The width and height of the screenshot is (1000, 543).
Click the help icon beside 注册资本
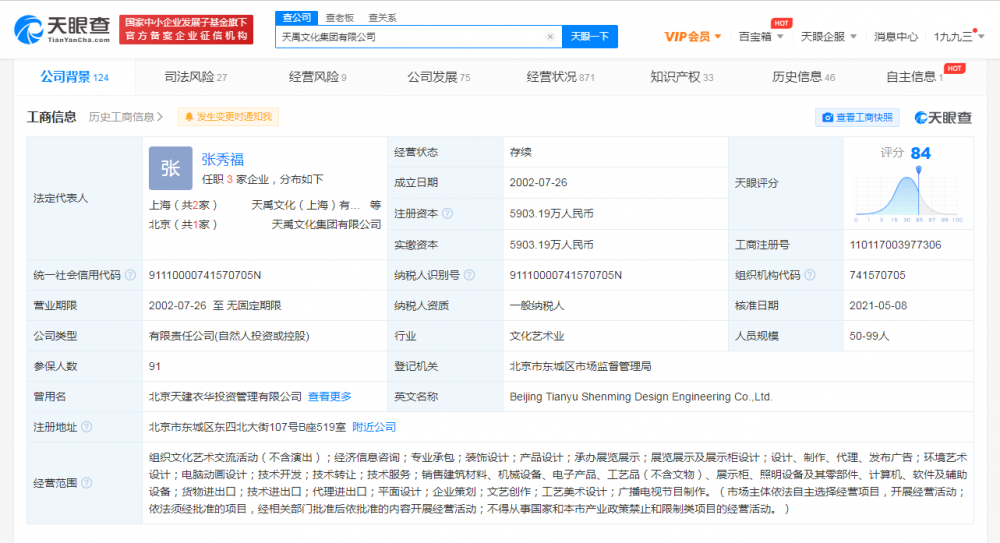click(x=447, y=213)
